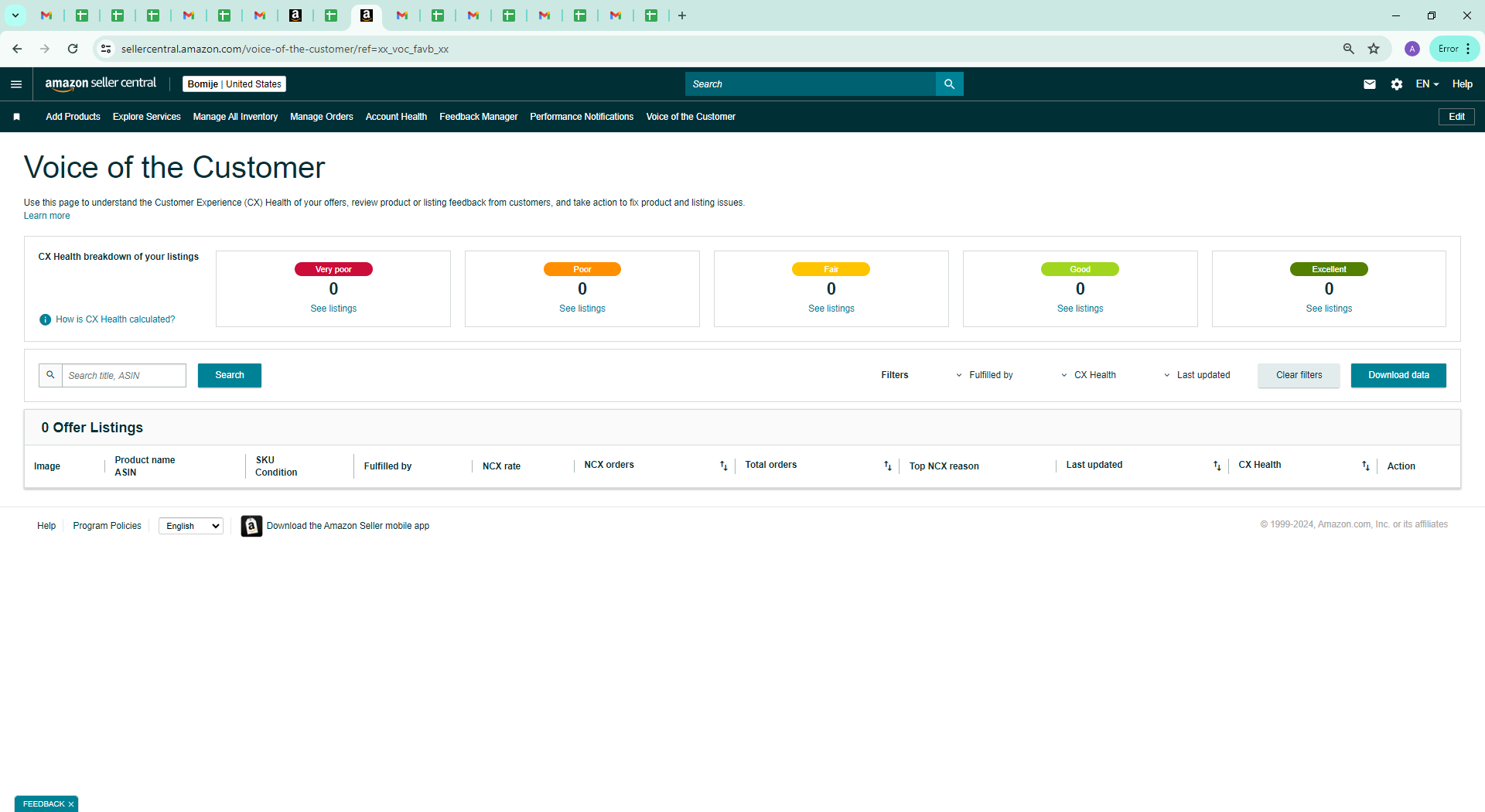The height and width of the screenshot is (812, 1485).
Task: Open How is CX Health calculated link
Action: 115,319
